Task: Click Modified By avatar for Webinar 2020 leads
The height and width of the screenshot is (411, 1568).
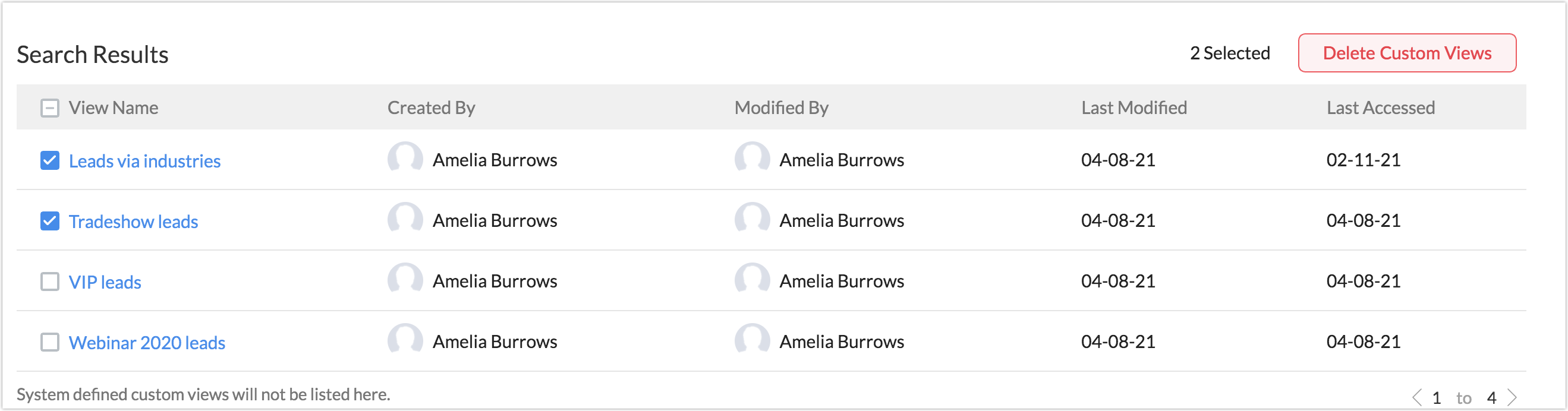Action: 752,340
